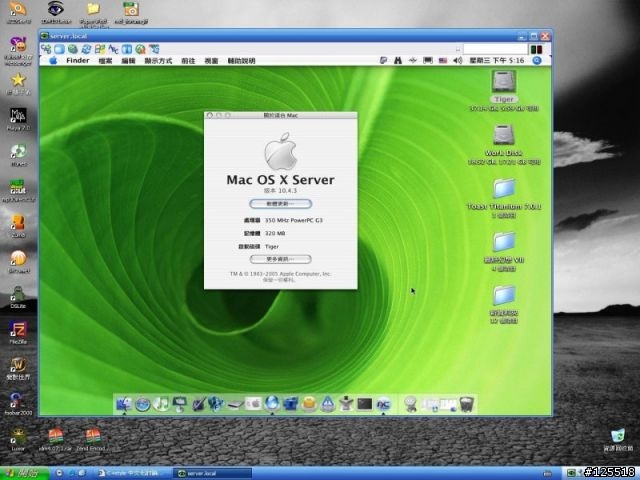Select the FileZilla shortcut on the Windows desktop
This screenshot has width=640, height=480.
[x=18, y=332]
